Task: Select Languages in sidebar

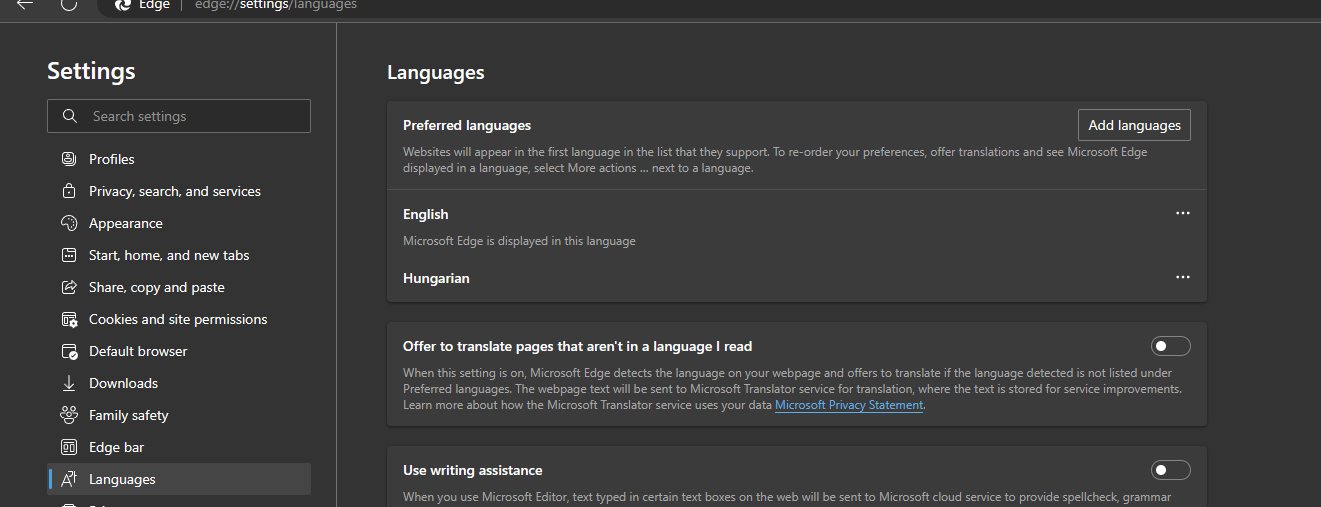Action: [x=179, y=479]
